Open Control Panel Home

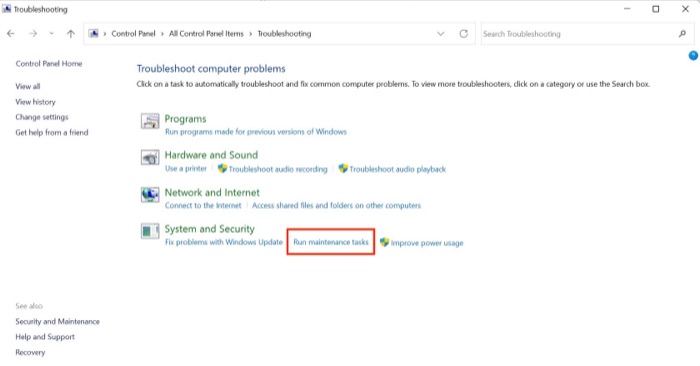point(49,63)
